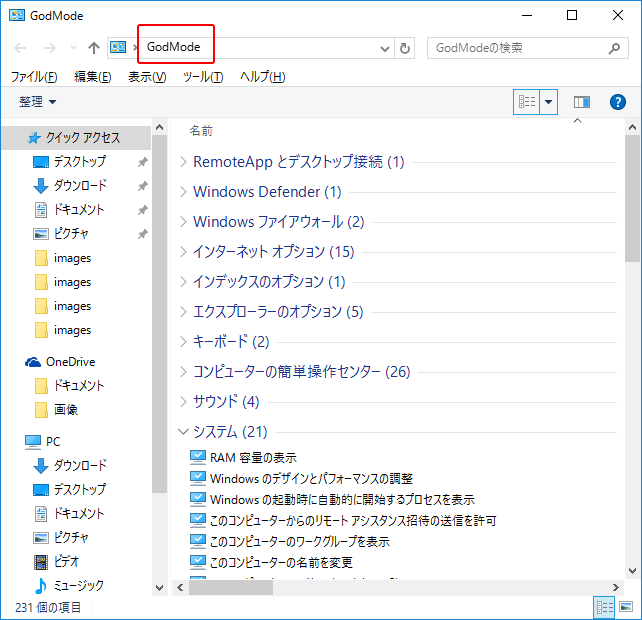Viewport: 642px width, 620px height.
Task: Open the 表示(V) menu
Action: point(147,77)
